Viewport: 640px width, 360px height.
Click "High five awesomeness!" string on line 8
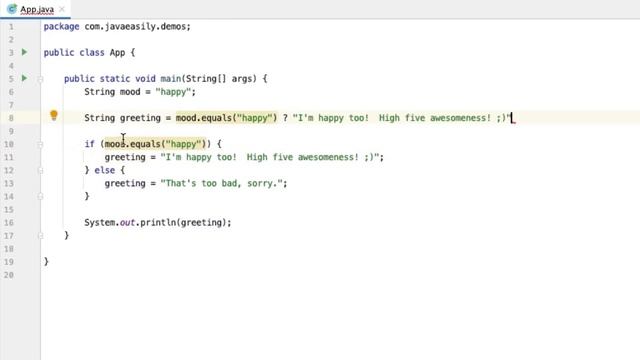pos(435,118)
